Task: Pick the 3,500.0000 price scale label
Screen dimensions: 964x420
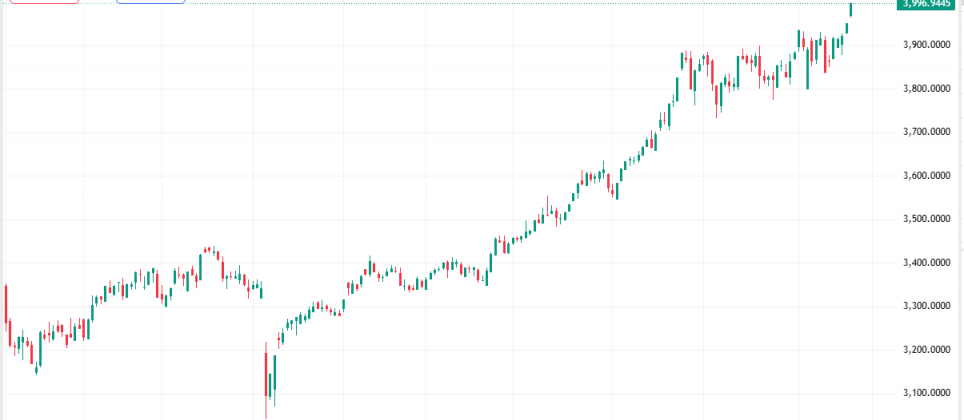Action: [x=924, y=219]
